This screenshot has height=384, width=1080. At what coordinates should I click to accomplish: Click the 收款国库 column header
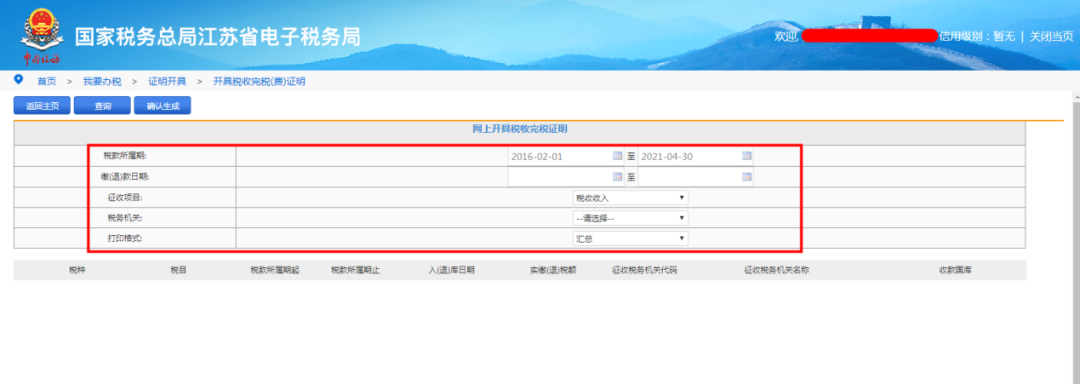point(955,270)
